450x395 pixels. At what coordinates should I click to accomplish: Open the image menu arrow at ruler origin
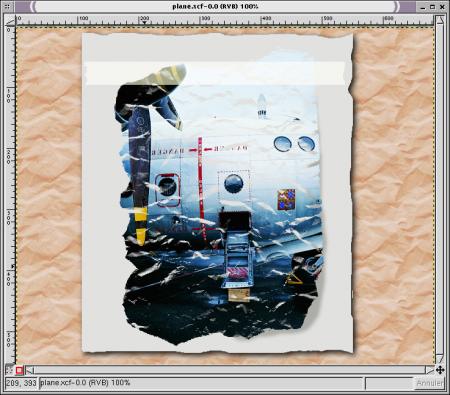tap(10, 22)
